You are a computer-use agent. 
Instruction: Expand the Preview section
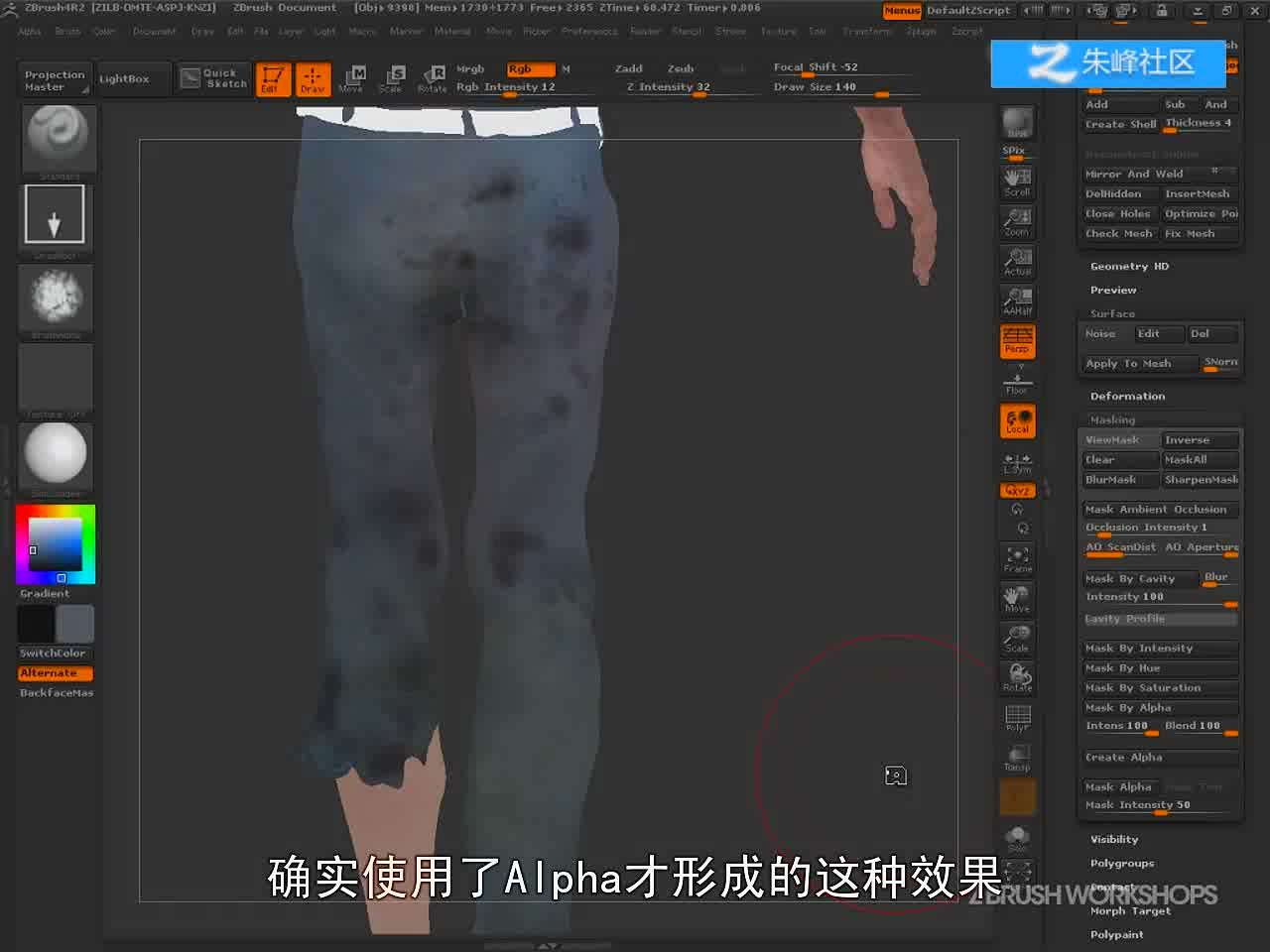(x=1113, y=291)
